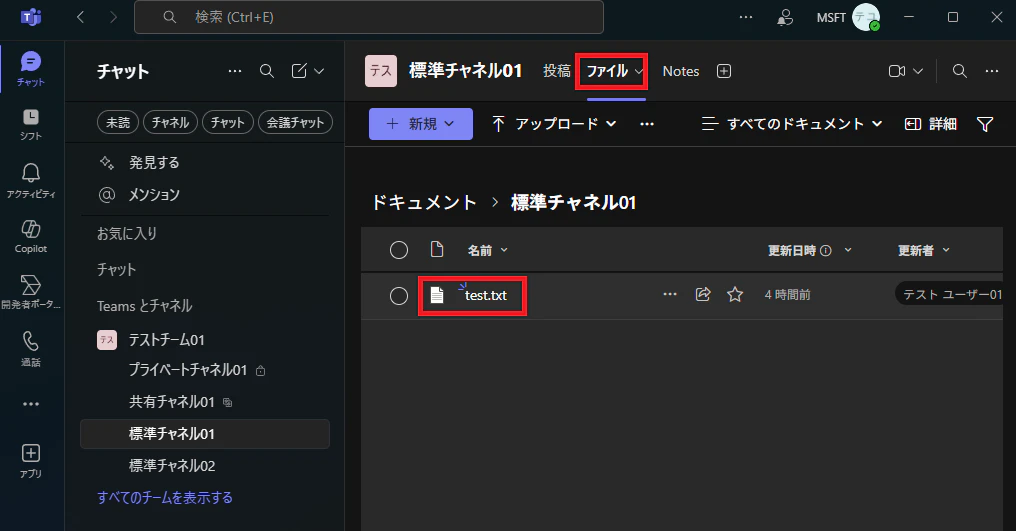Open 共有チャネル01 channel
This screenshot has height=531, width=1016.
[172, 402]
